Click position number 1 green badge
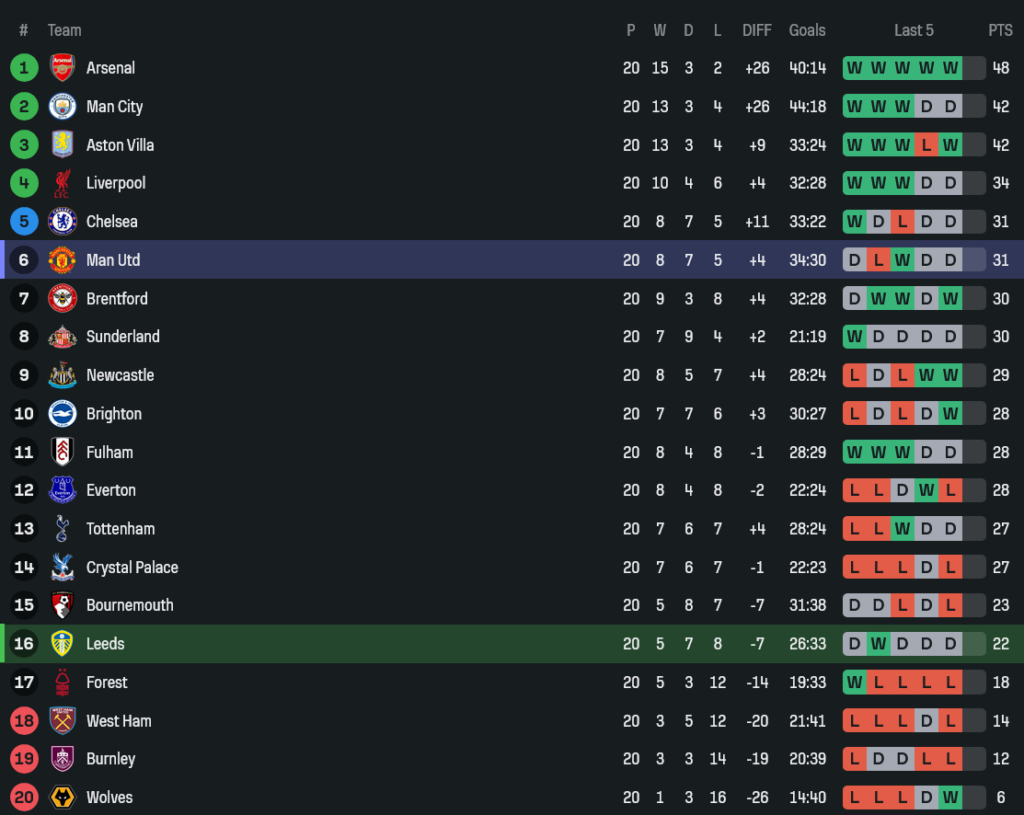 pyautogui.click(x=24, y=68)
